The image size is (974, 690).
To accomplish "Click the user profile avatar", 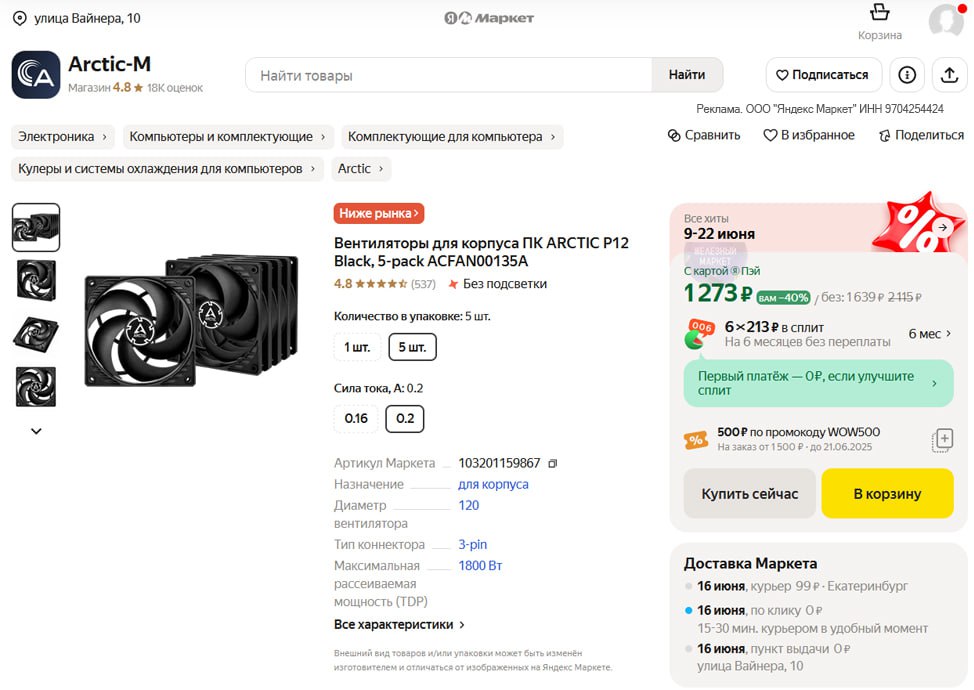I will 945,21.
